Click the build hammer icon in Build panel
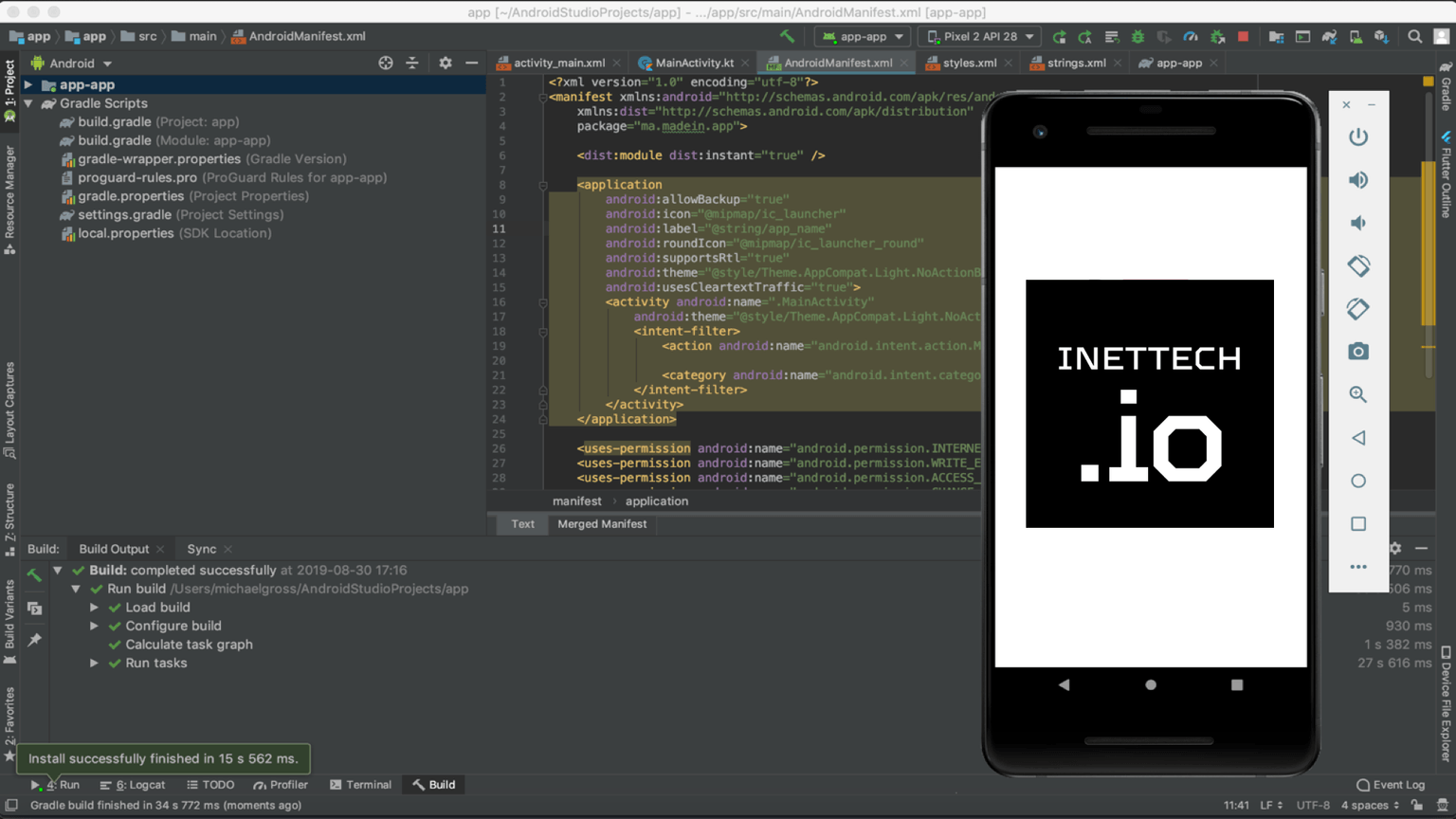The height and width of the screenshot is (819, 1456). (34, 575)
